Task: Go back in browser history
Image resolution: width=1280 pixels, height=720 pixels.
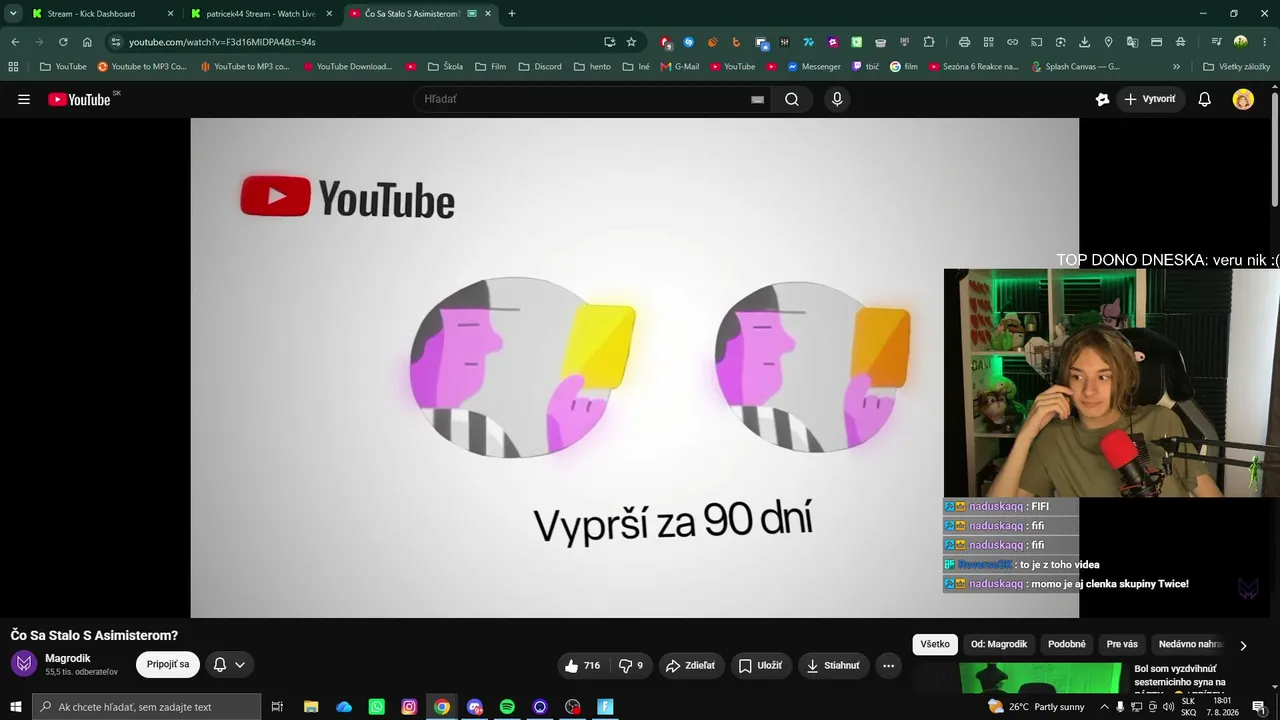Action: [15, 42]
